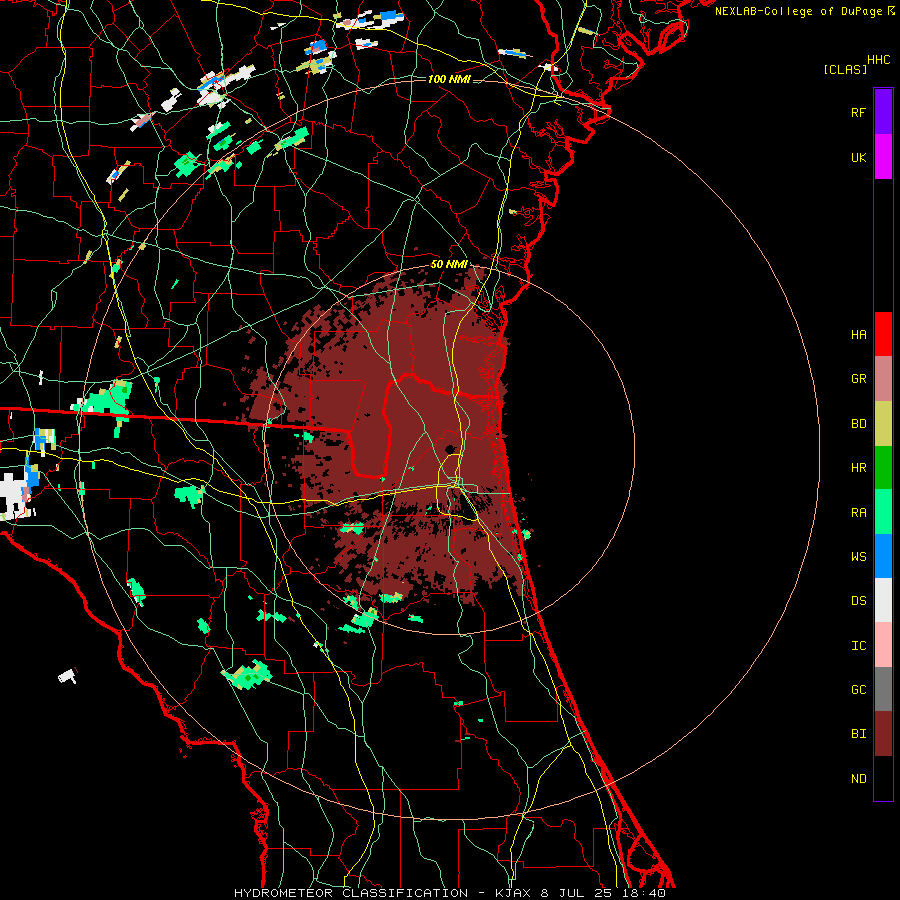Click the ND black legend swatch
The height and width of the screenshot is (900, 900).
883,778
